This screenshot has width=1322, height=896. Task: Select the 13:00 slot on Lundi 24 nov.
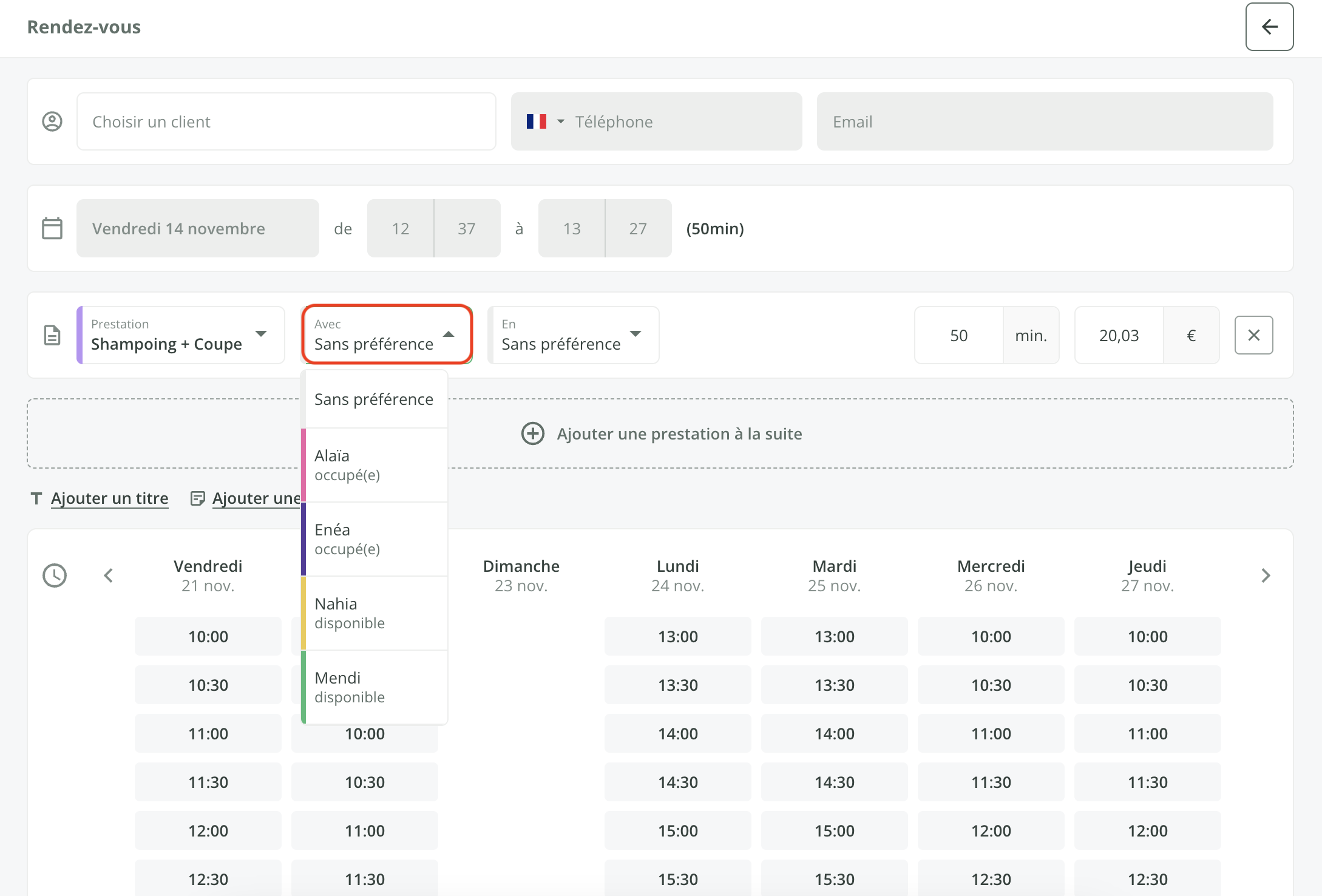tap(677, 636)
